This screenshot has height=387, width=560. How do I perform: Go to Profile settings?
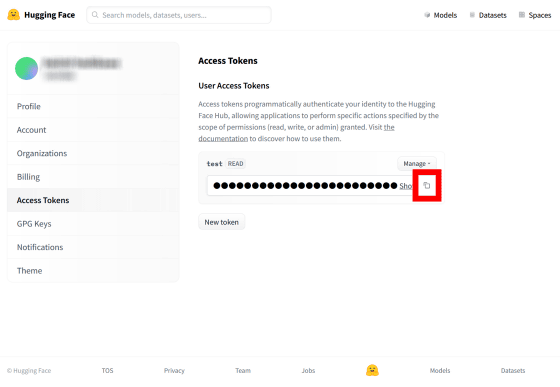coord(93,106)
